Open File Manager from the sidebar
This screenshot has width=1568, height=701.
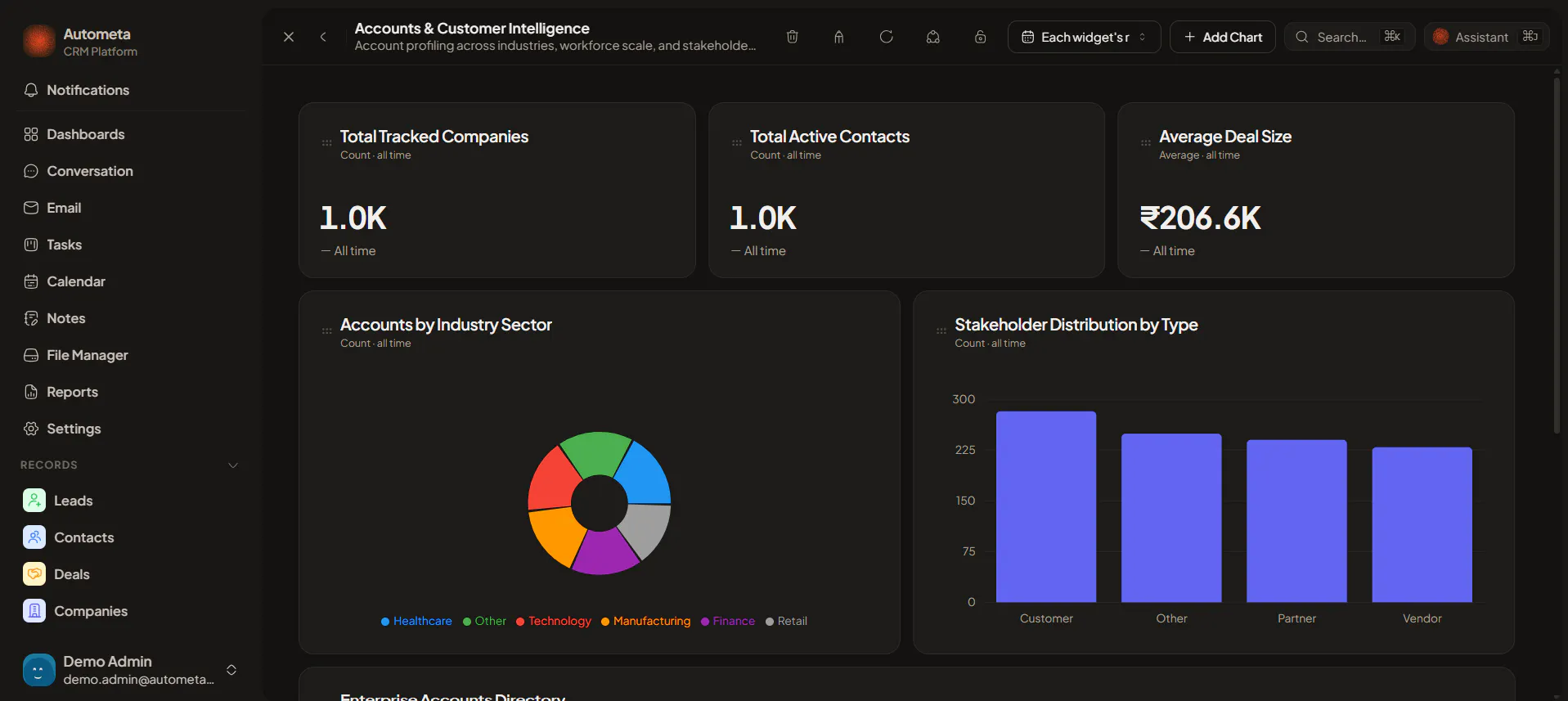click(x=131, y=355)
